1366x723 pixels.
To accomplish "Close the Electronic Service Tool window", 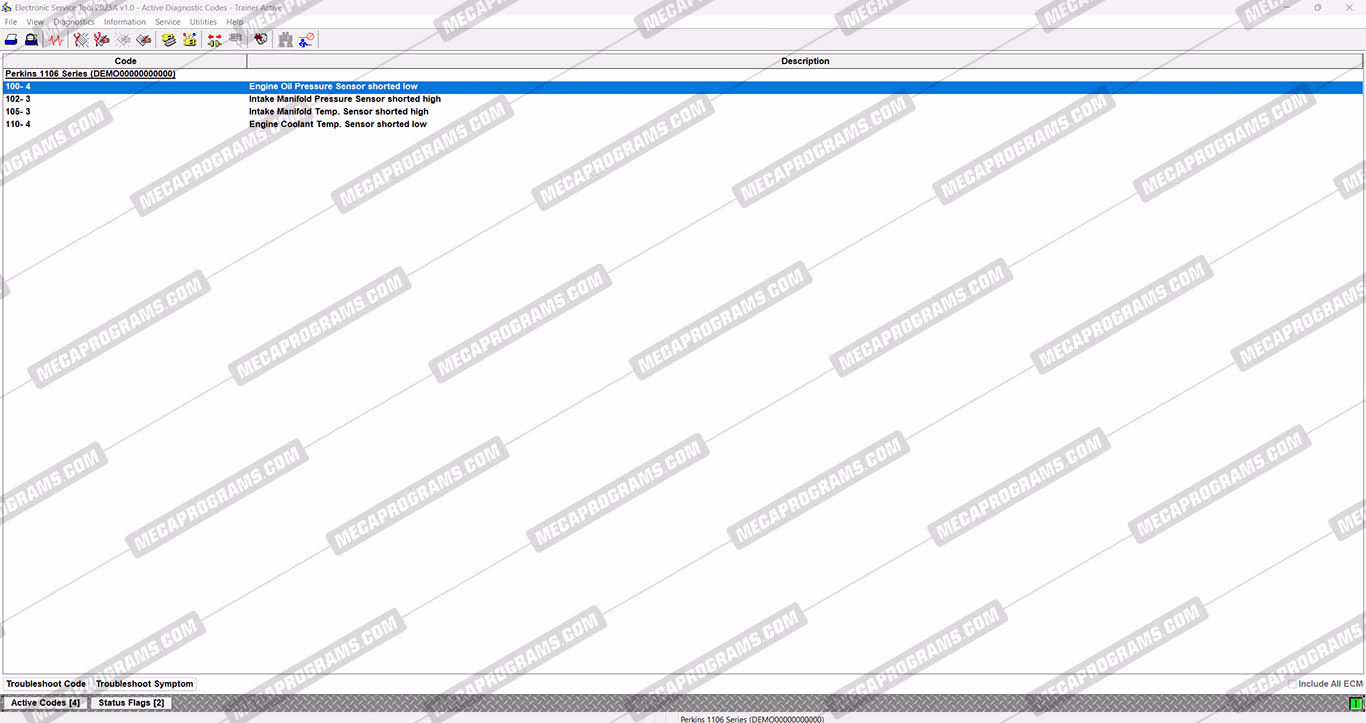I will pyautogui.click(x=1349, y=7).
